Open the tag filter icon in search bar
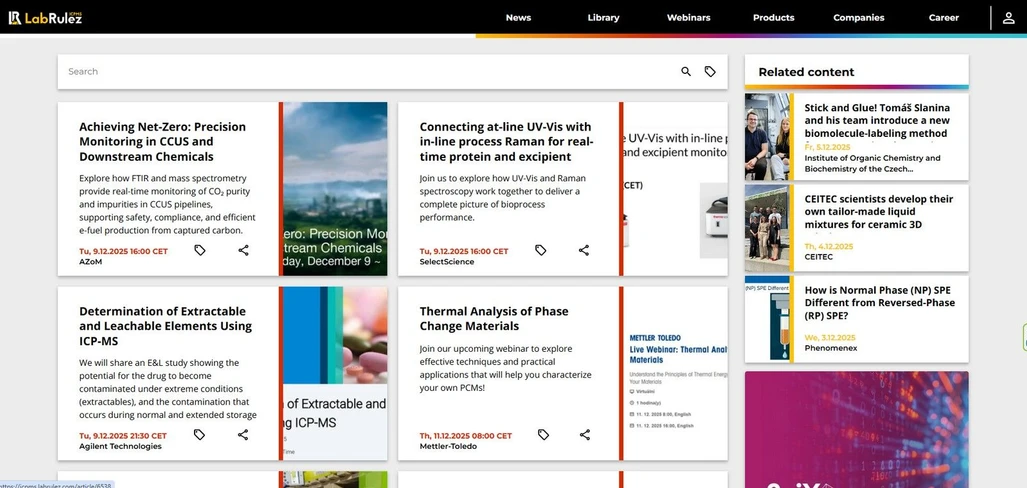This screenshot has height=488, width=1027. [x=710, y=71]
